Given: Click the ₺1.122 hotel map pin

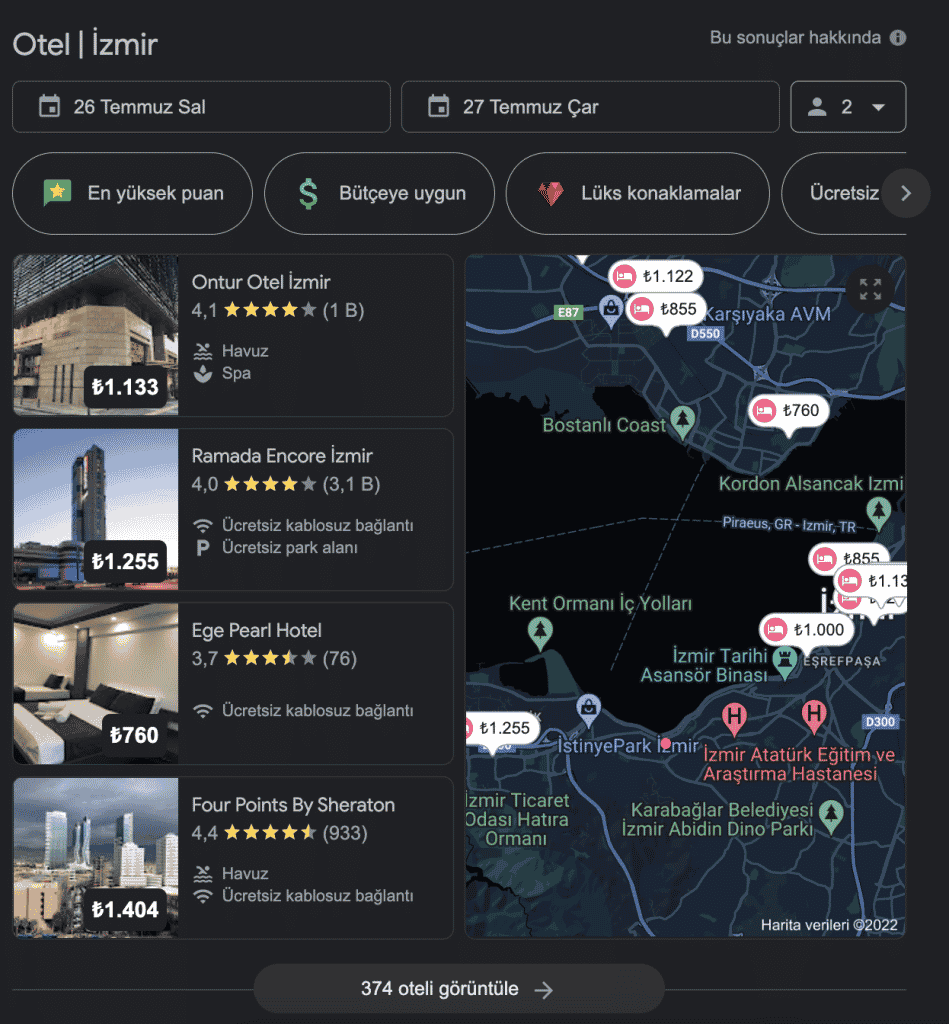Looking at the screenshot, I should (655, 276).
